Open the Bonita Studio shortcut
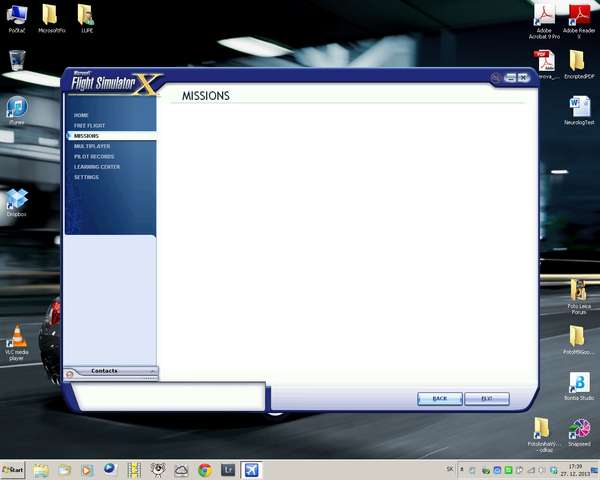The width and height of the screenshot is (600, 480). tap(579, 387)
